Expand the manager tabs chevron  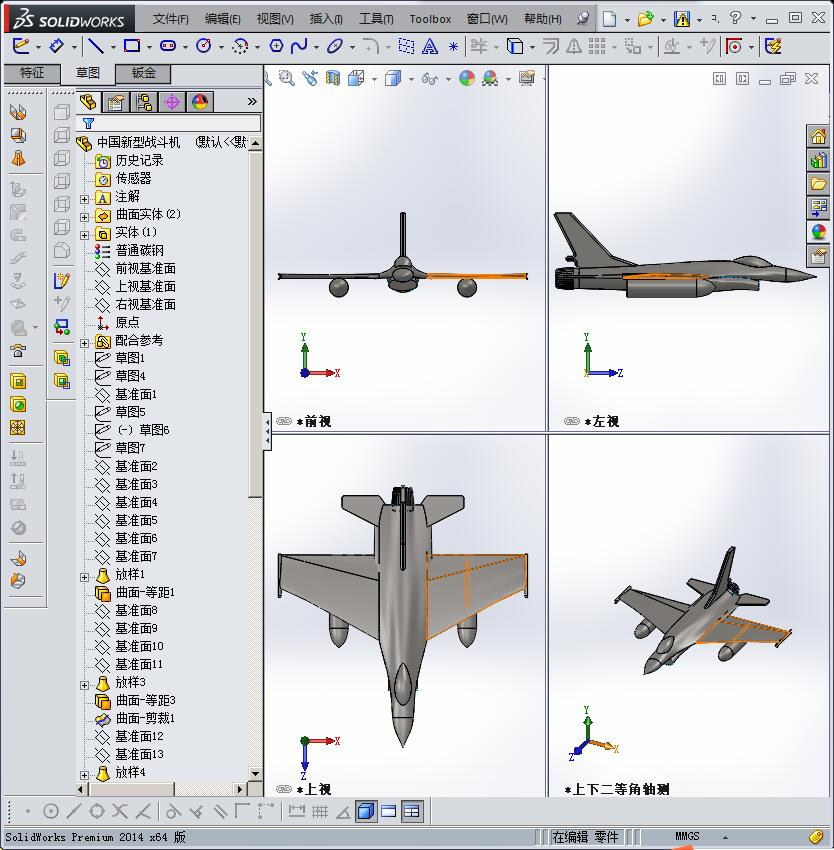(x=252, y=101)
